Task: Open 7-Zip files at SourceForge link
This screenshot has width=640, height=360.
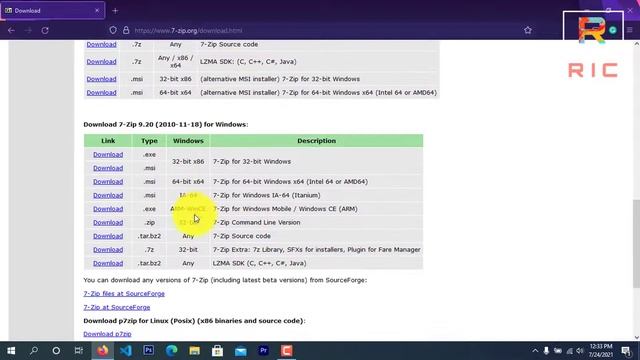Action: pos(124,293)
